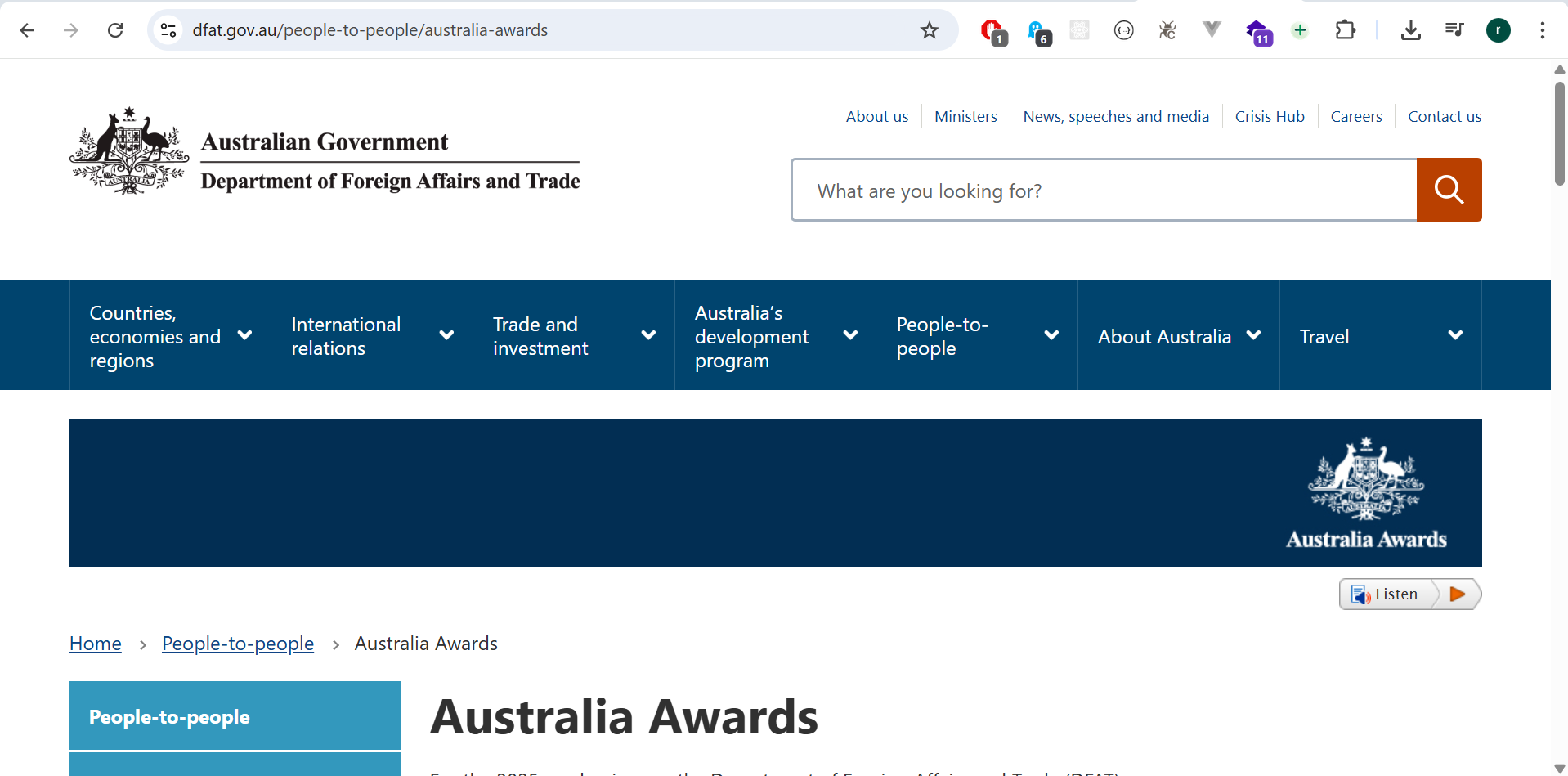View site information icon in address bar
This screenshot has height=776, width=1568.
pyautogui.click(x=168, y=30)
